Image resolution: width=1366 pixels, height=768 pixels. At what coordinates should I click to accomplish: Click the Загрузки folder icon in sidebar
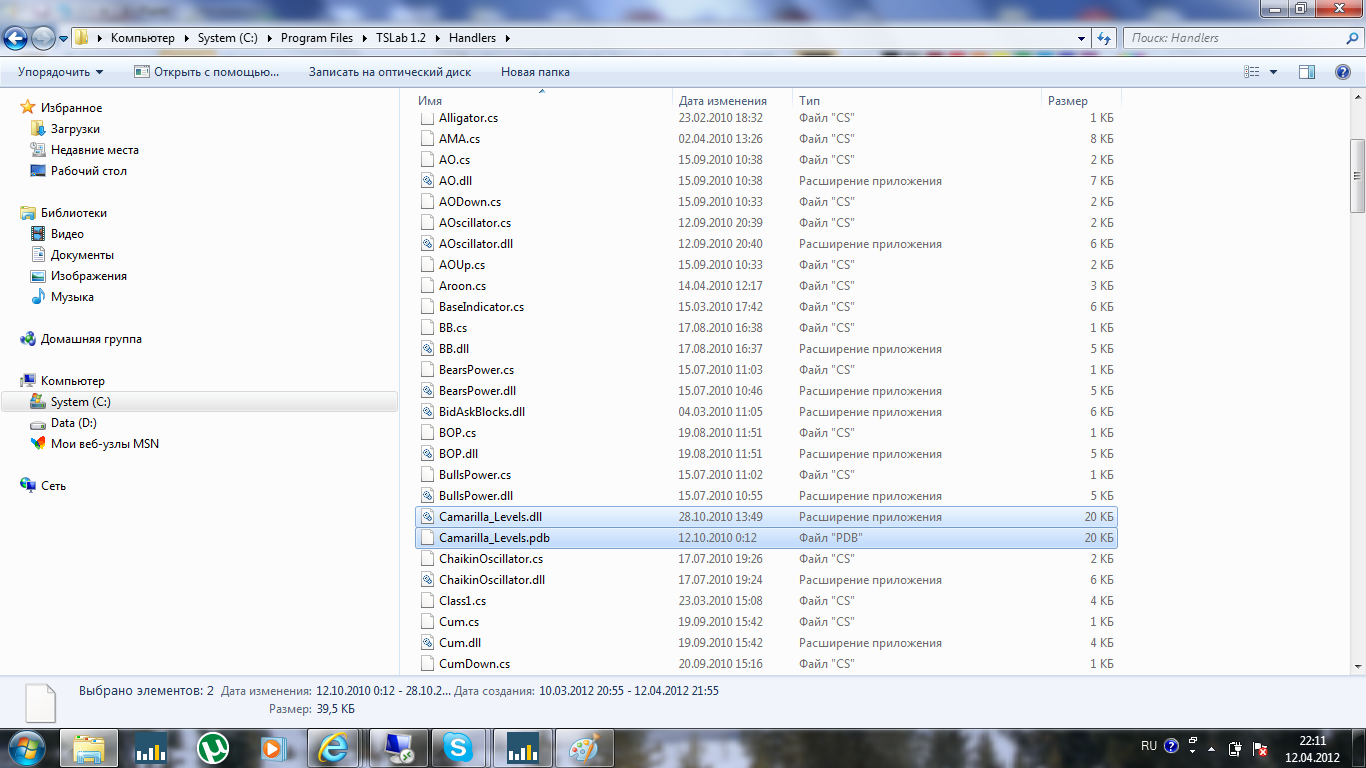click(x=38, y=129)
